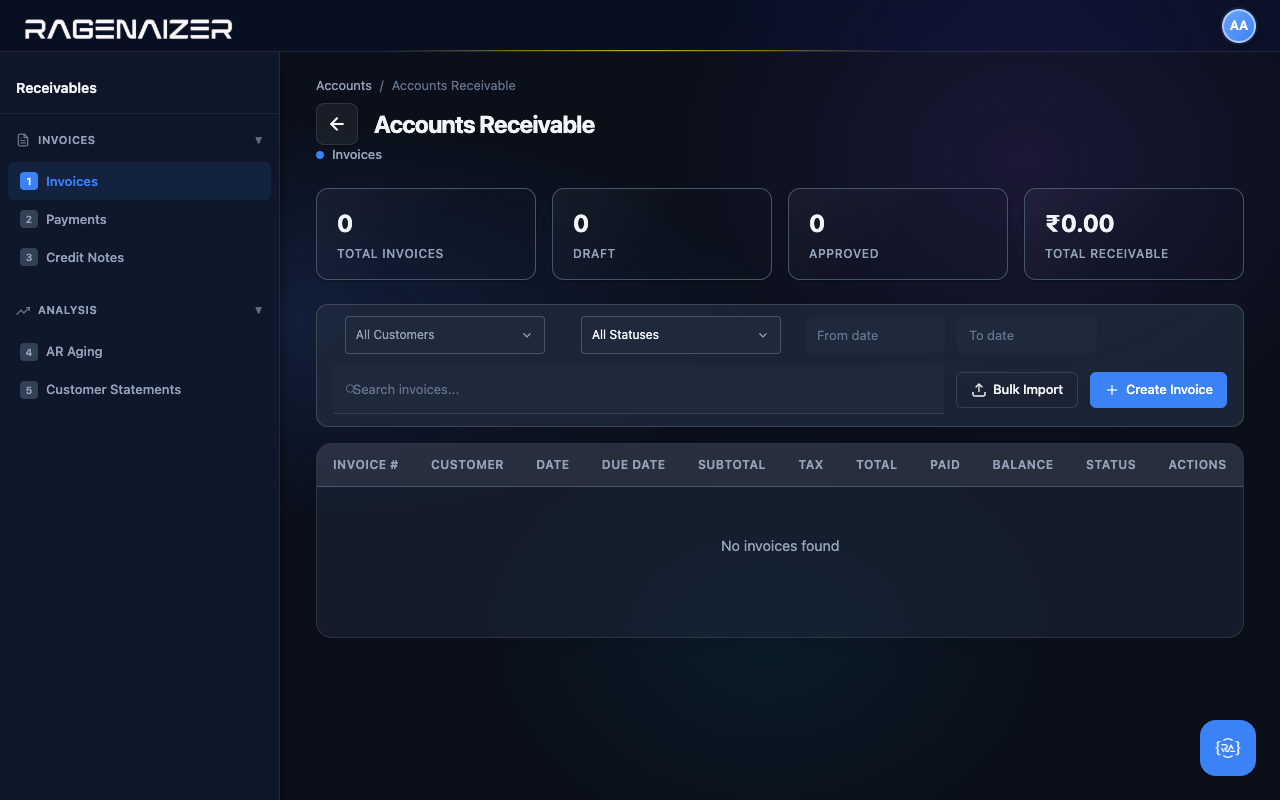
Task: Click the Create Invoice button
Action: (x=1158, y=390)
